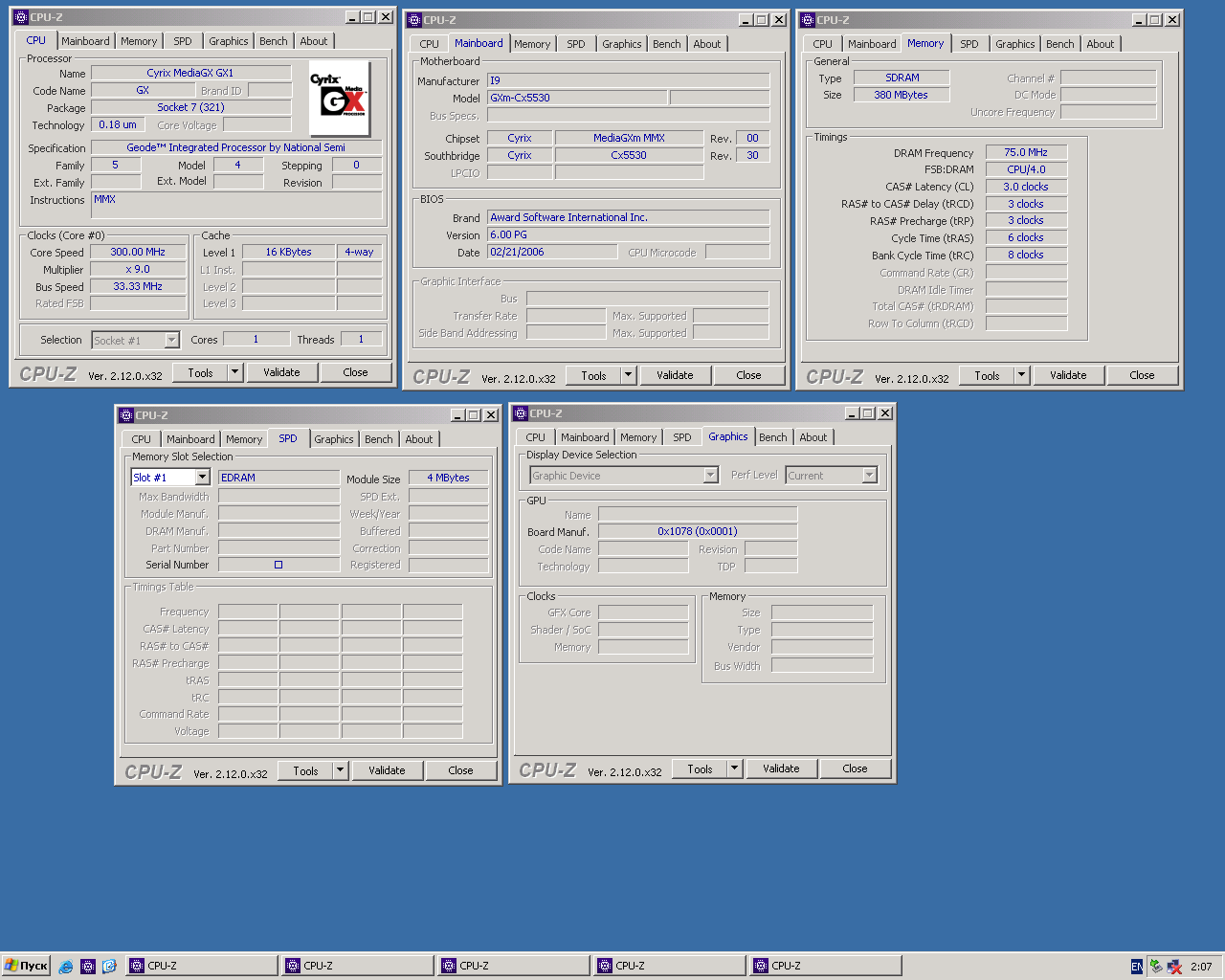The image size is (1225, 980).
Task: Click the Cyrix MediaGX GX1 name field
Action: 190,73
